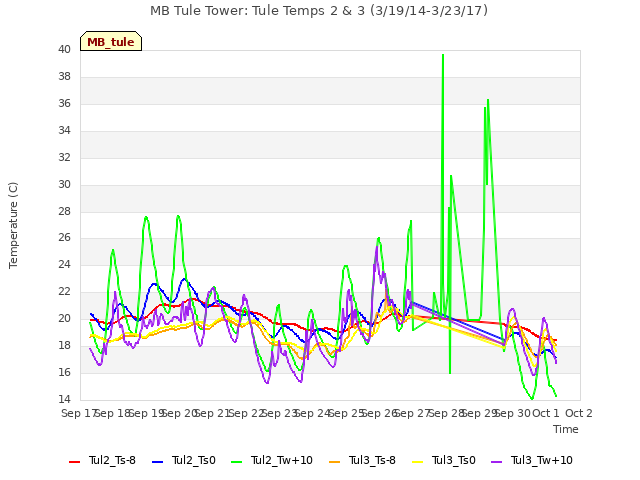
Task: Click the MB_tule label box
Action: pyautogui.click(x=111, y=41)
